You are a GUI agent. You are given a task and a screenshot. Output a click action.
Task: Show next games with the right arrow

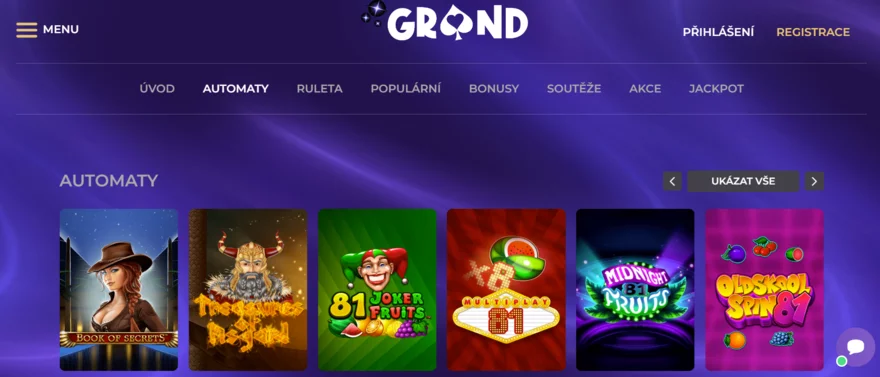click(814, 181)
